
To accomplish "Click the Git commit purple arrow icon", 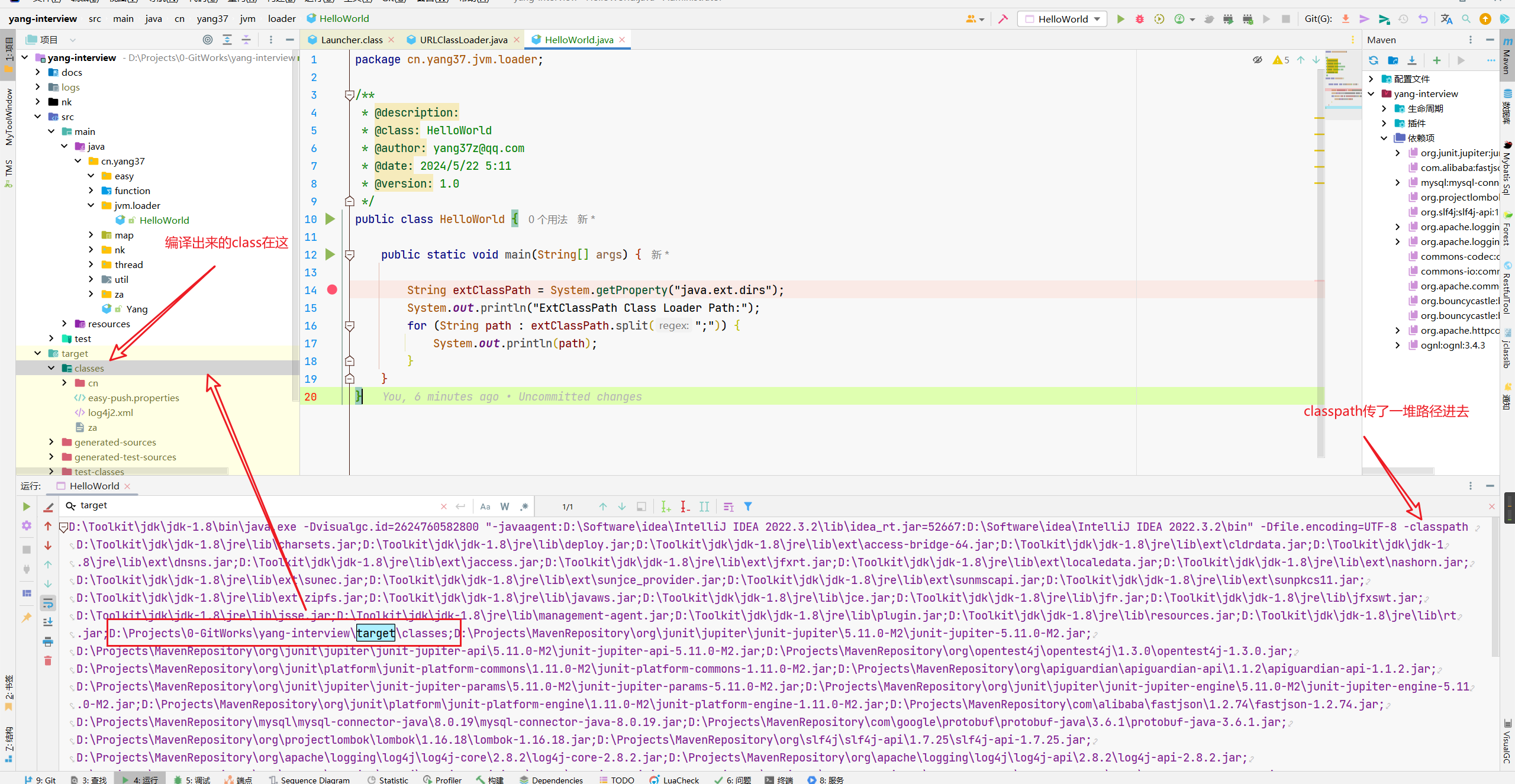I will [1365, 19].
